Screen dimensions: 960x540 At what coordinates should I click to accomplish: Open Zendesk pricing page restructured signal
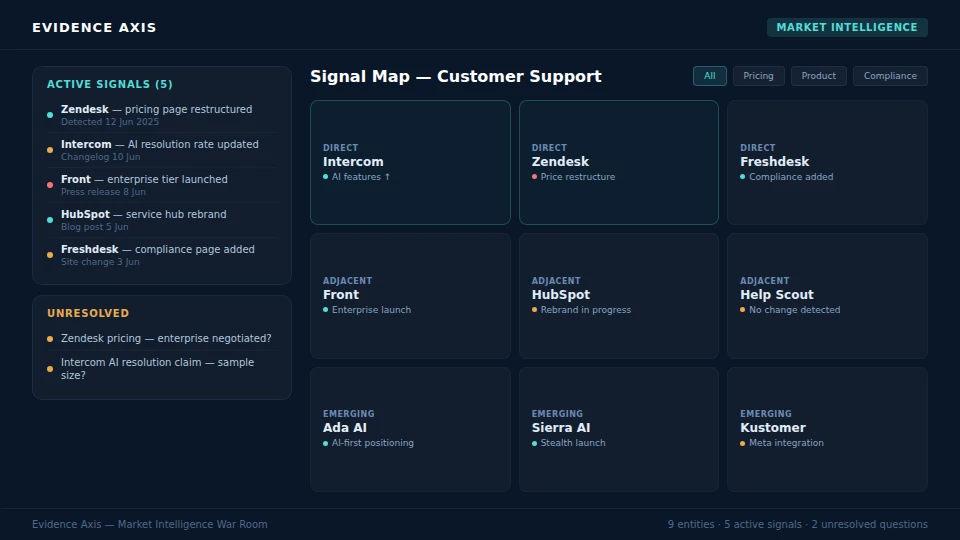click(162, 115)
